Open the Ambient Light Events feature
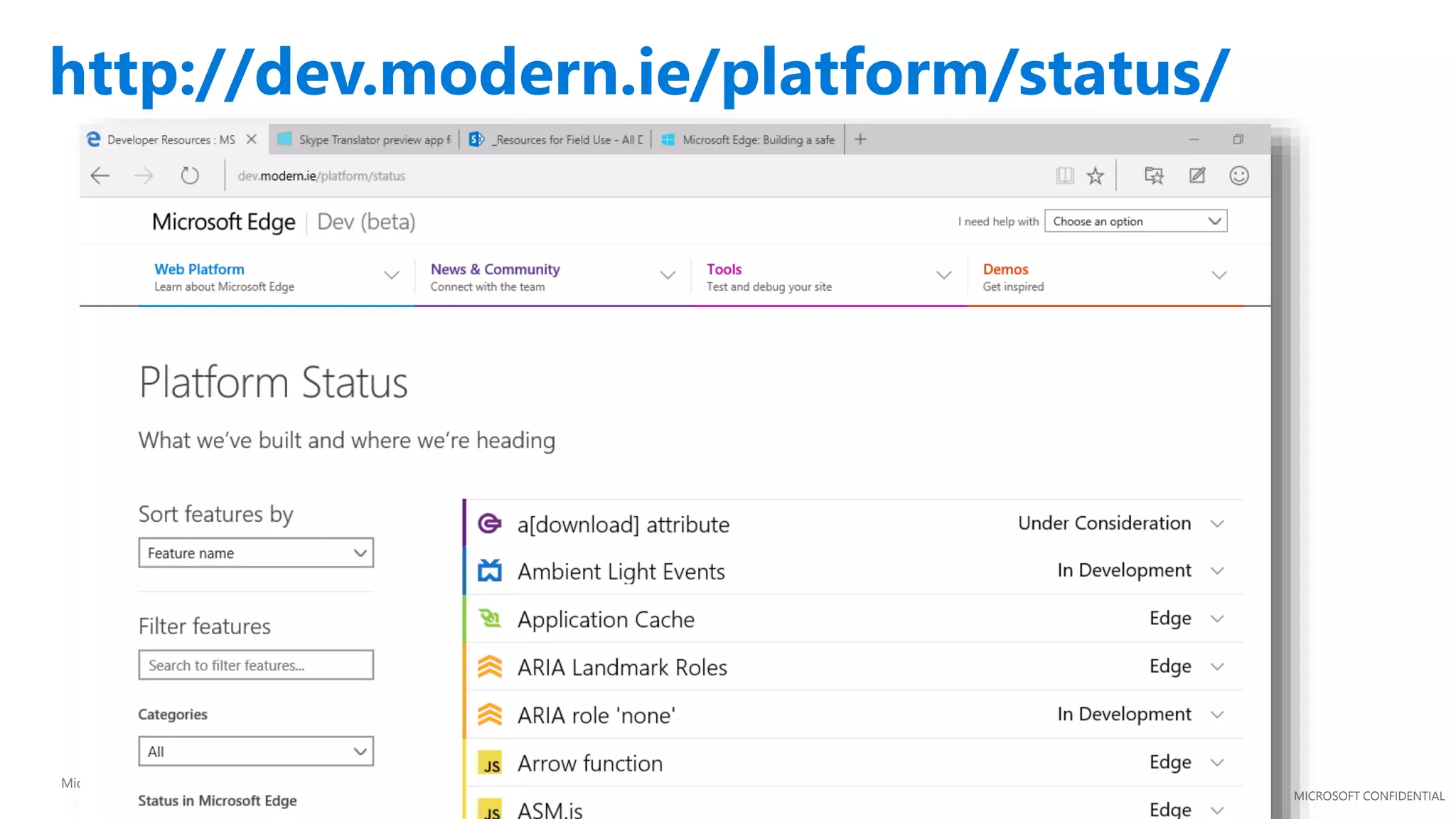This screenshot has height=819, width=1456. click(x=621, y=572)
